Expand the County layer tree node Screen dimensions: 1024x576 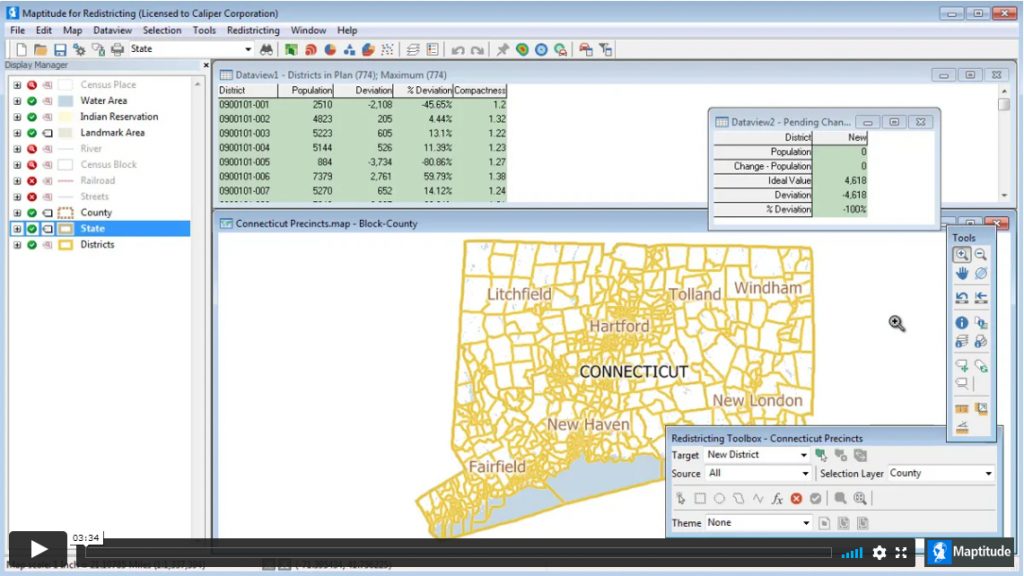pos(17,213)
